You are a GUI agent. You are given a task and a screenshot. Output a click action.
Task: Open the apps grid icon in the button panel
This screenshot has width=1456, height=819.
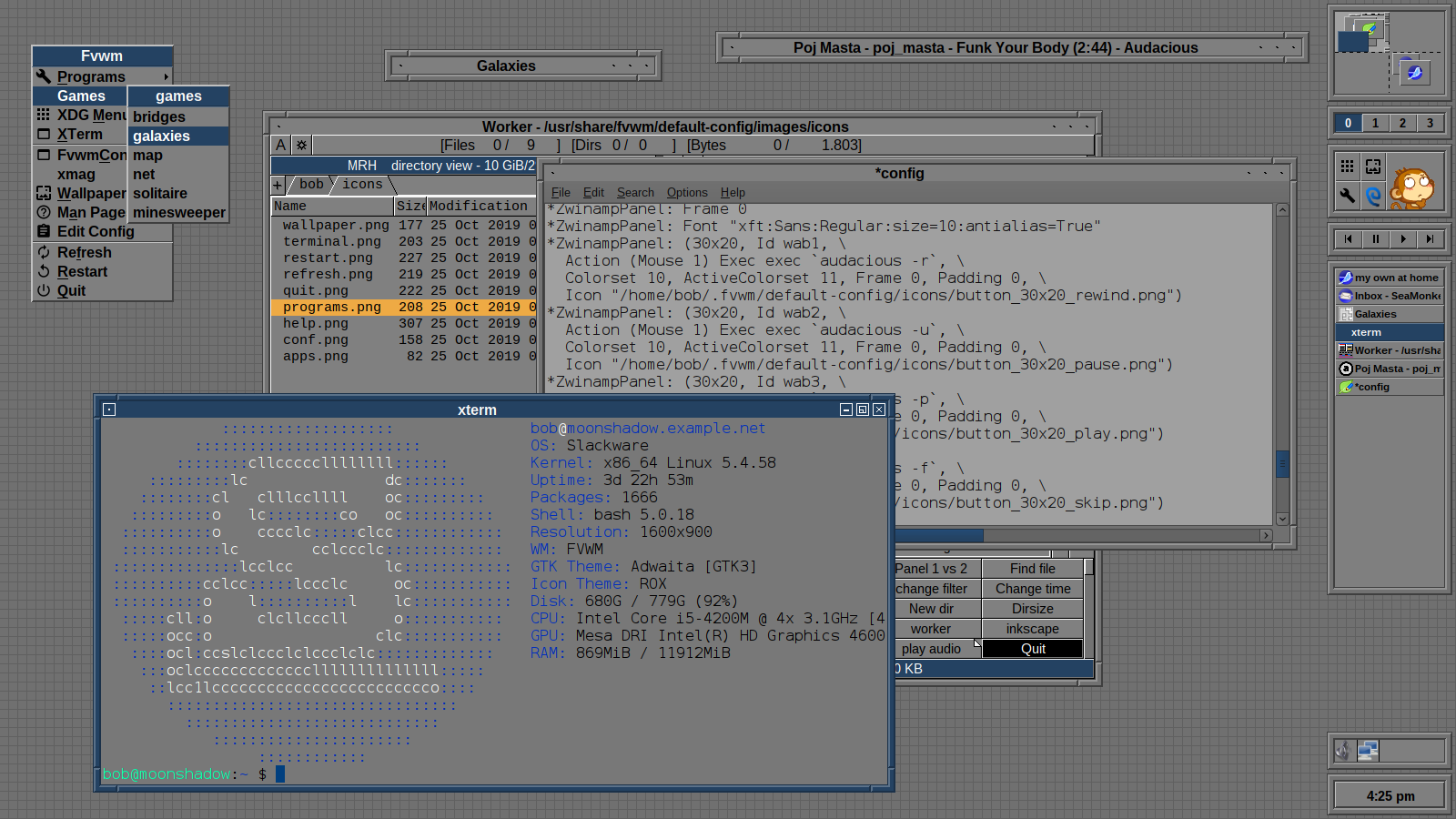click(x=1347, y=166)
